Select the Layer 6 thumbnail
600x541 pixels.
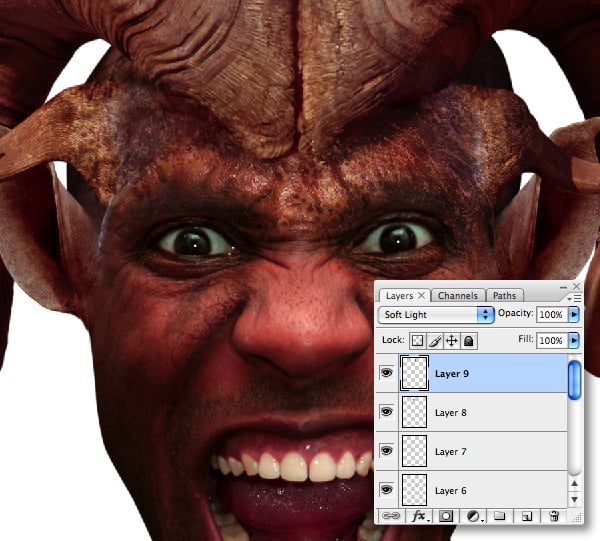coord(414,489)
